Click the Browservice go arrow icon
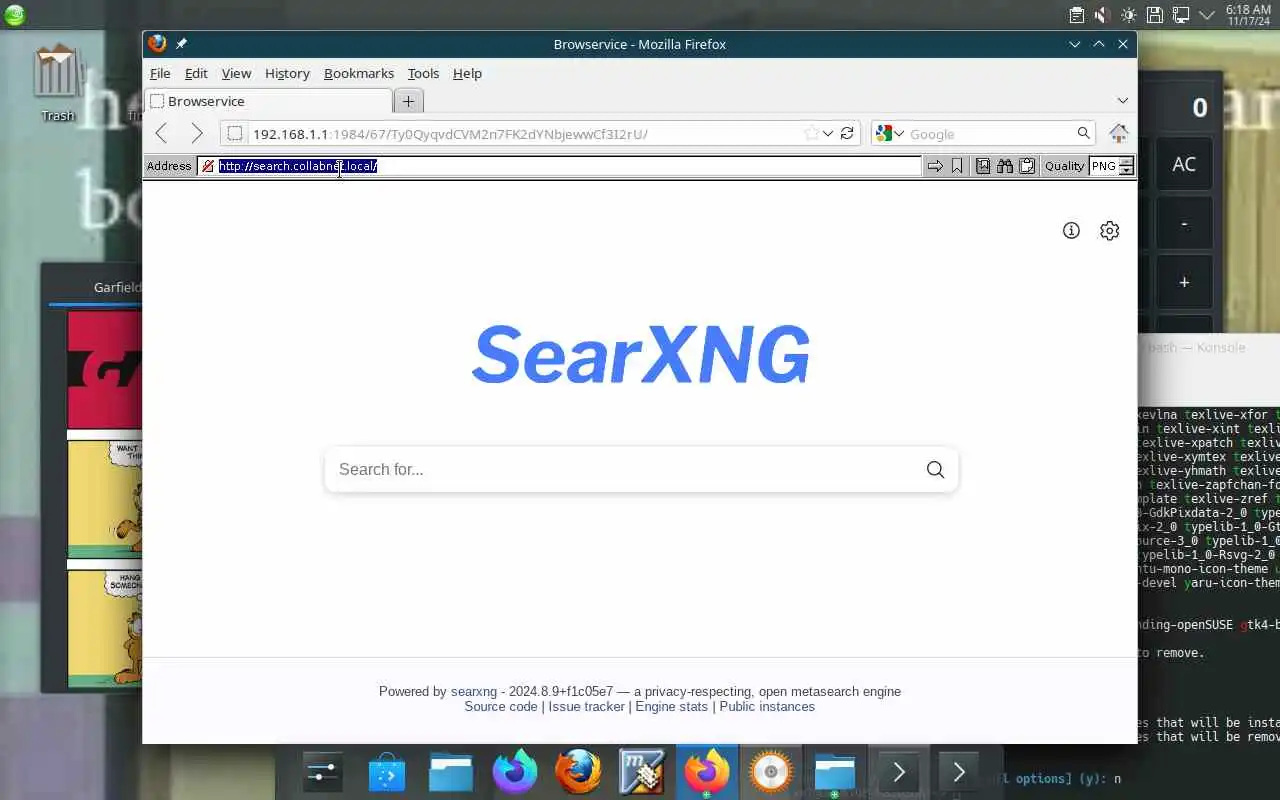Viewport: 1280px width, 800px height. tap(935, 166)
